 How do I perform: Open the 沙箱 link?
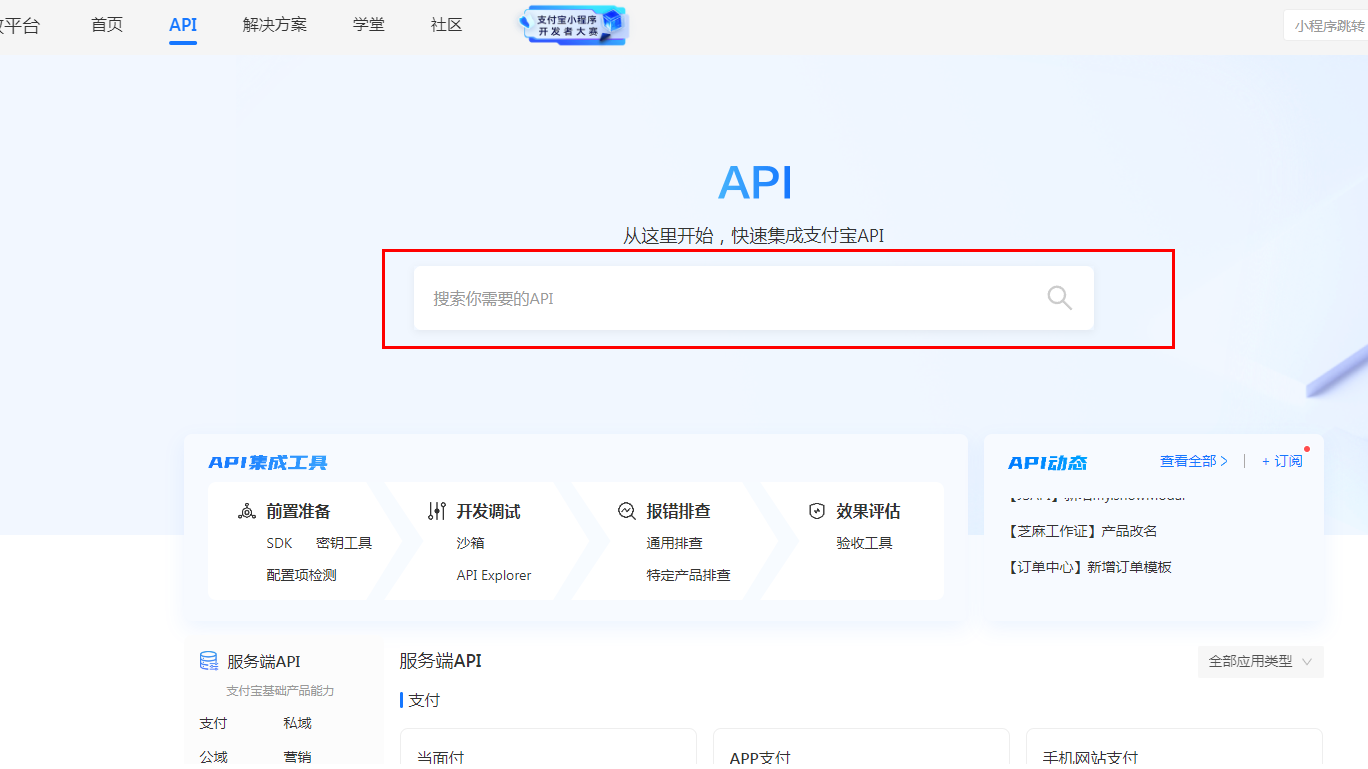coord(471,543)
